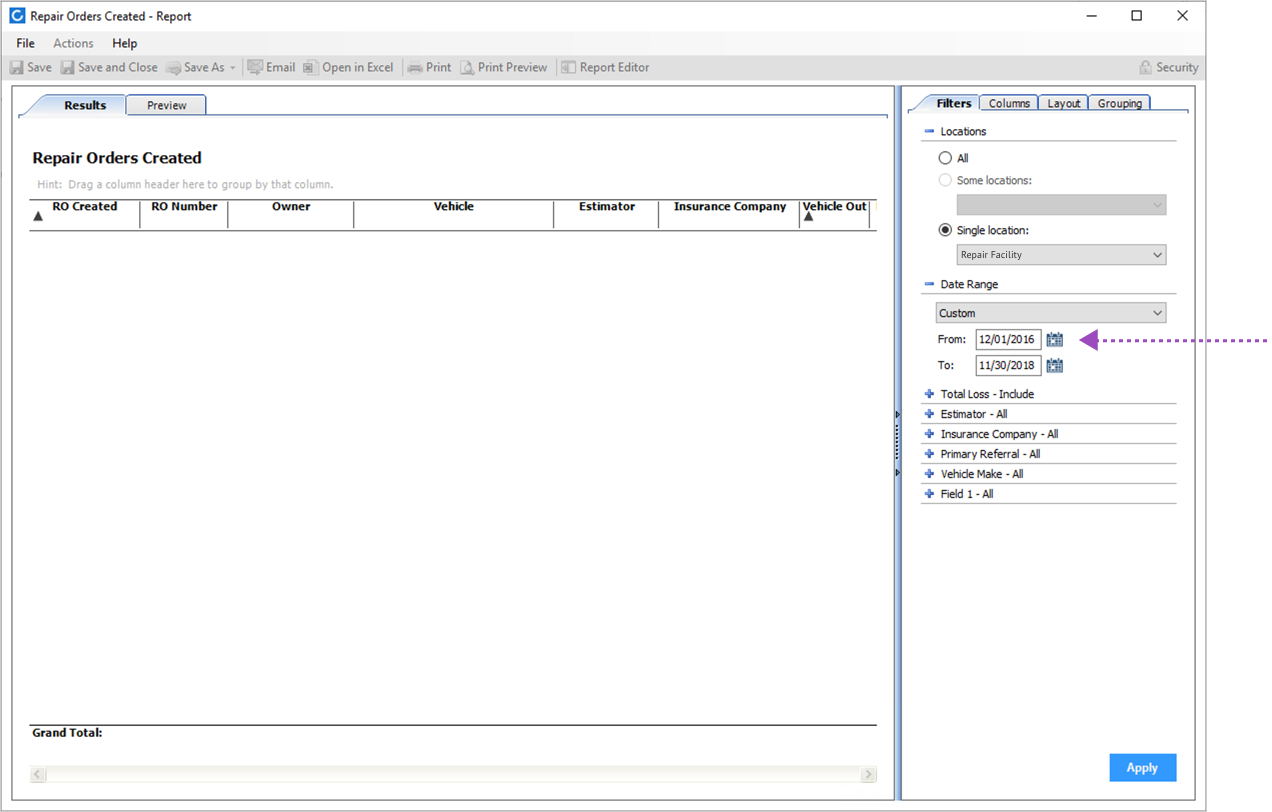Print the report via the Print icon
The width and height of the screenshot is (1272, 812).
click(x=429, y=67)
